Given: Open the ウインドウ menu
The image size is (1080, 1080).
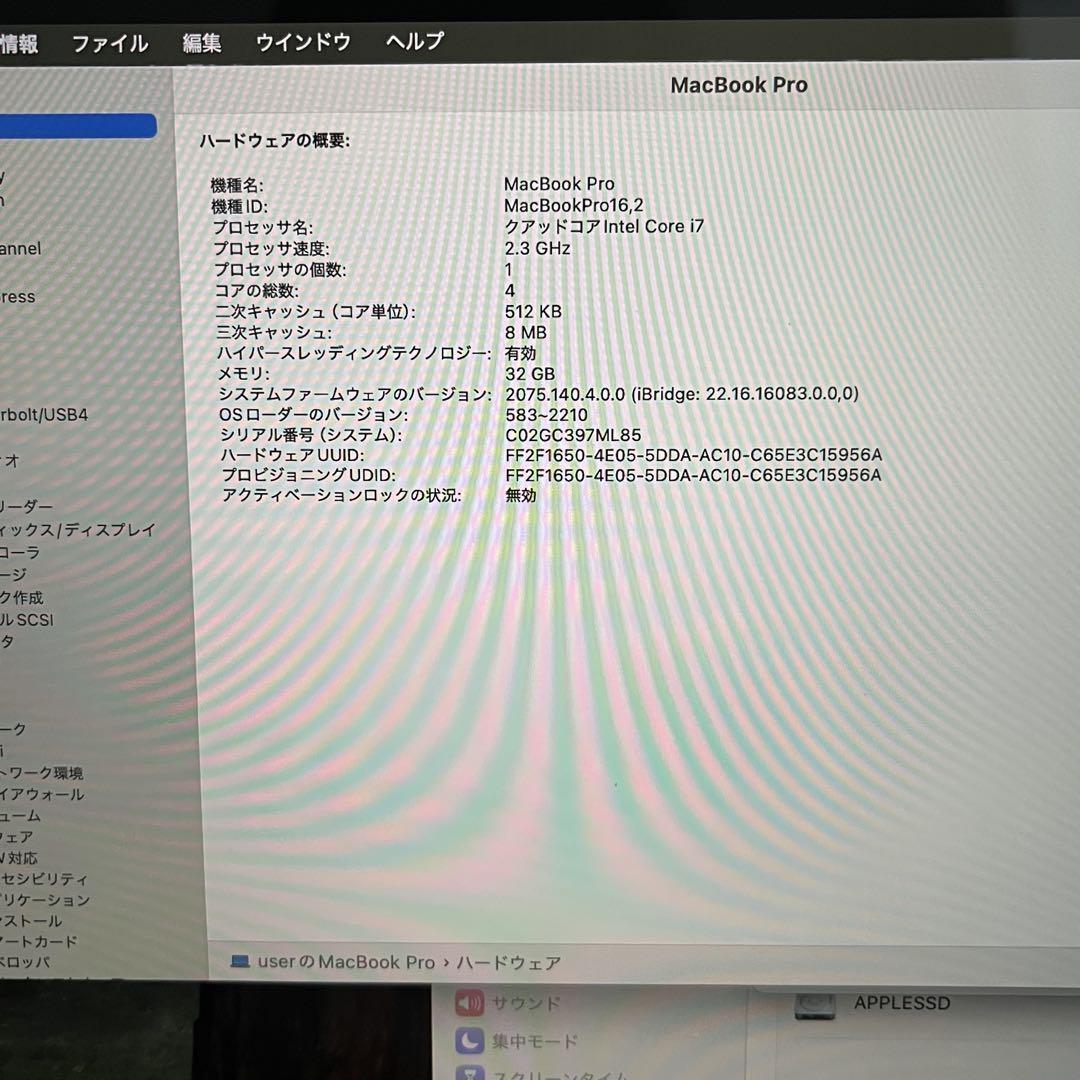Looking at the screenshot, I should 303,43.
